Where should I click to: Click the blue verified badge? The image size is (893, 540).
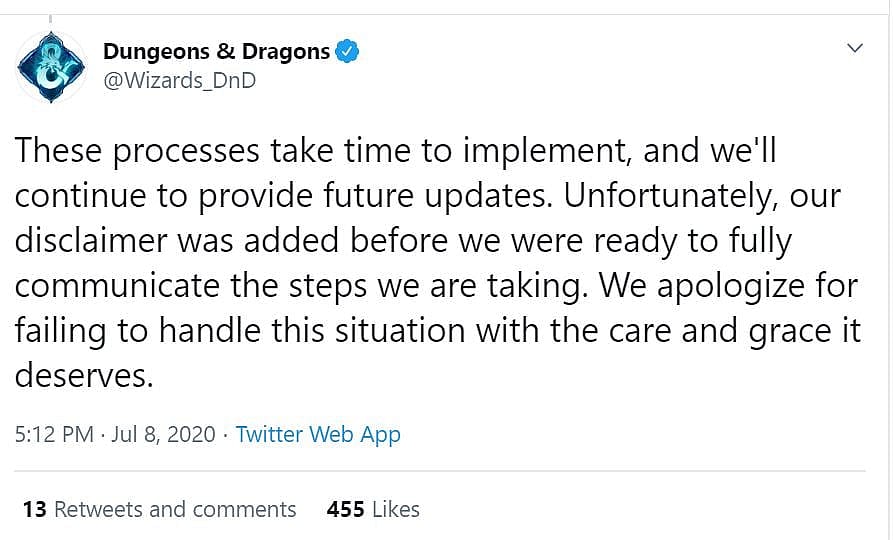tap(347, 51)
